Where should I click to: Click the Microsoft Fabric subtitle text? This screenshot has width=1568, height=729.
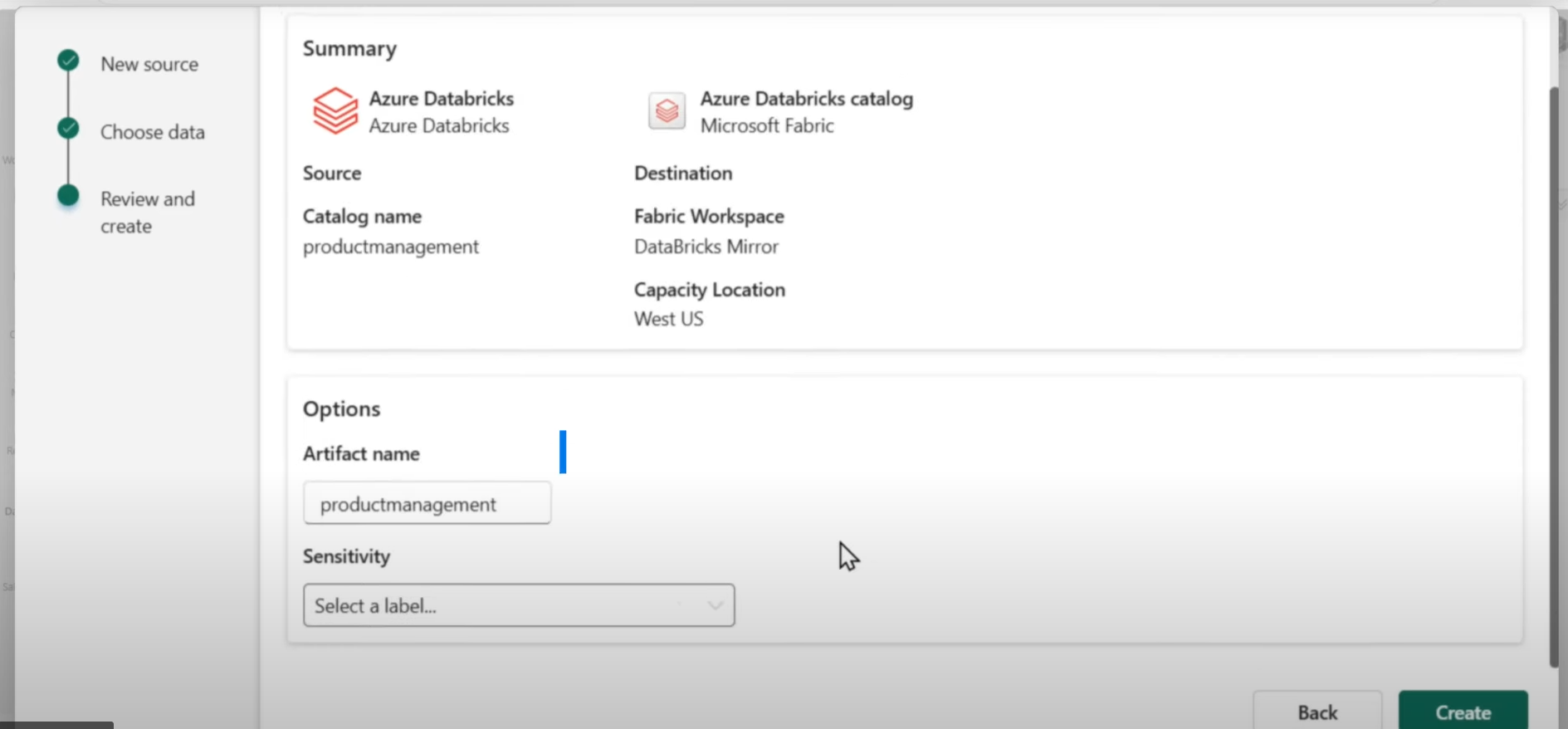click(767, 125)
